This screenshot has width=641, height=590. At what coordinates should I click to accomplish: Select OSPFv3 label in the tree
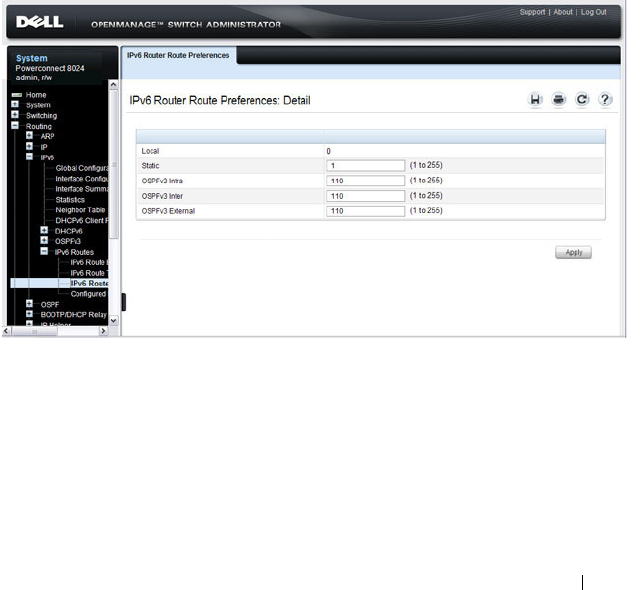[x=67, y=241]
